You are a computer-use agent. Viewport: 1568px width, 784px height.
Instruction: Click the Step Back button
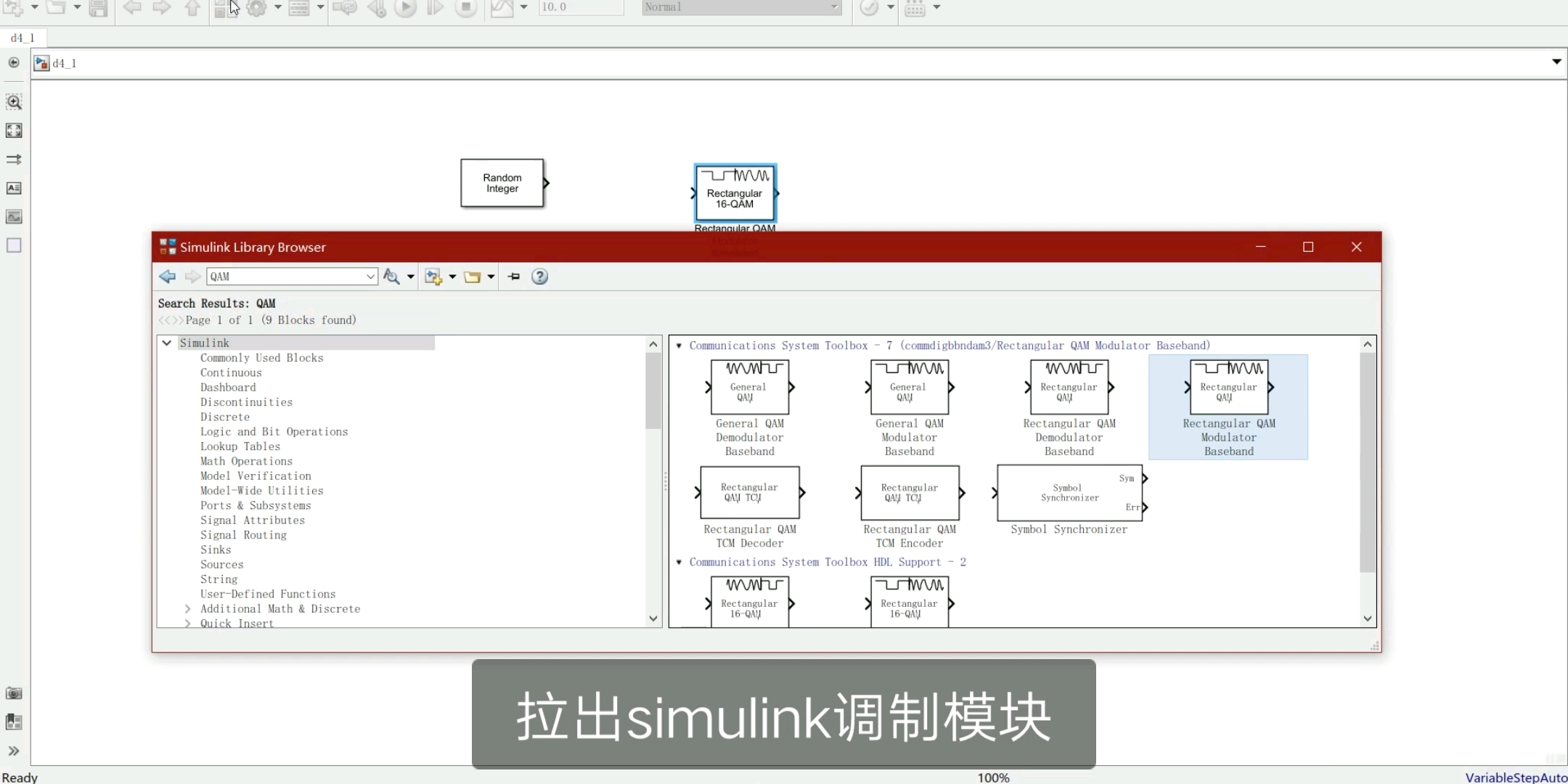tap(376, 7)
